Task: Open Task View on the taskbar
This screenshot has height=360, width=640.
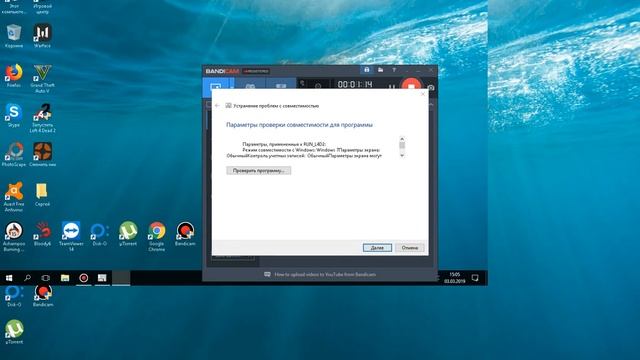Action: point(46,278)
